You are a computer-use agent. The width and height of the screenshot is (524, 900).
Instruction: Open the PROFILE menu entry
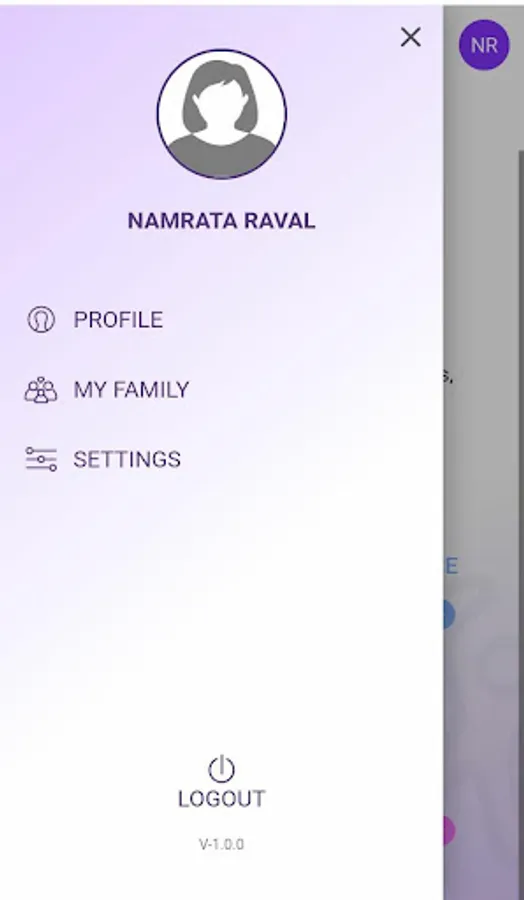click(x=118, y=320)
